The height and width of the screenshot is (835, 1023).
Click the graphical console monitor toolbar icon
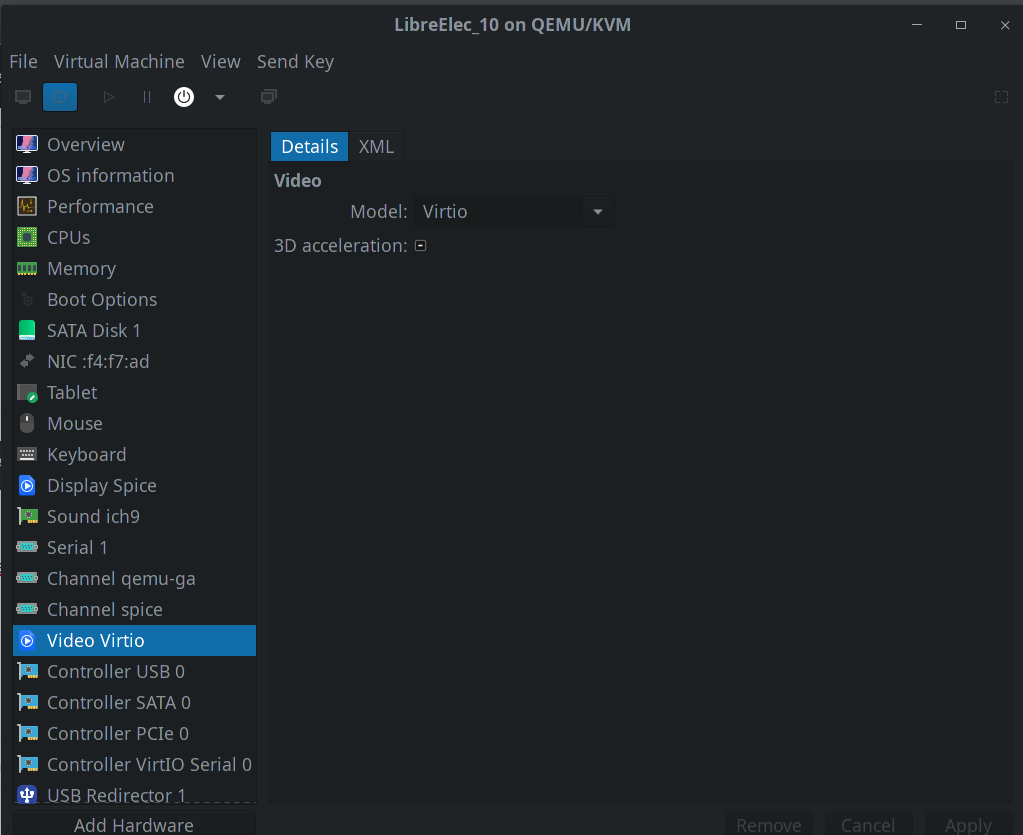tap(23, 97)
